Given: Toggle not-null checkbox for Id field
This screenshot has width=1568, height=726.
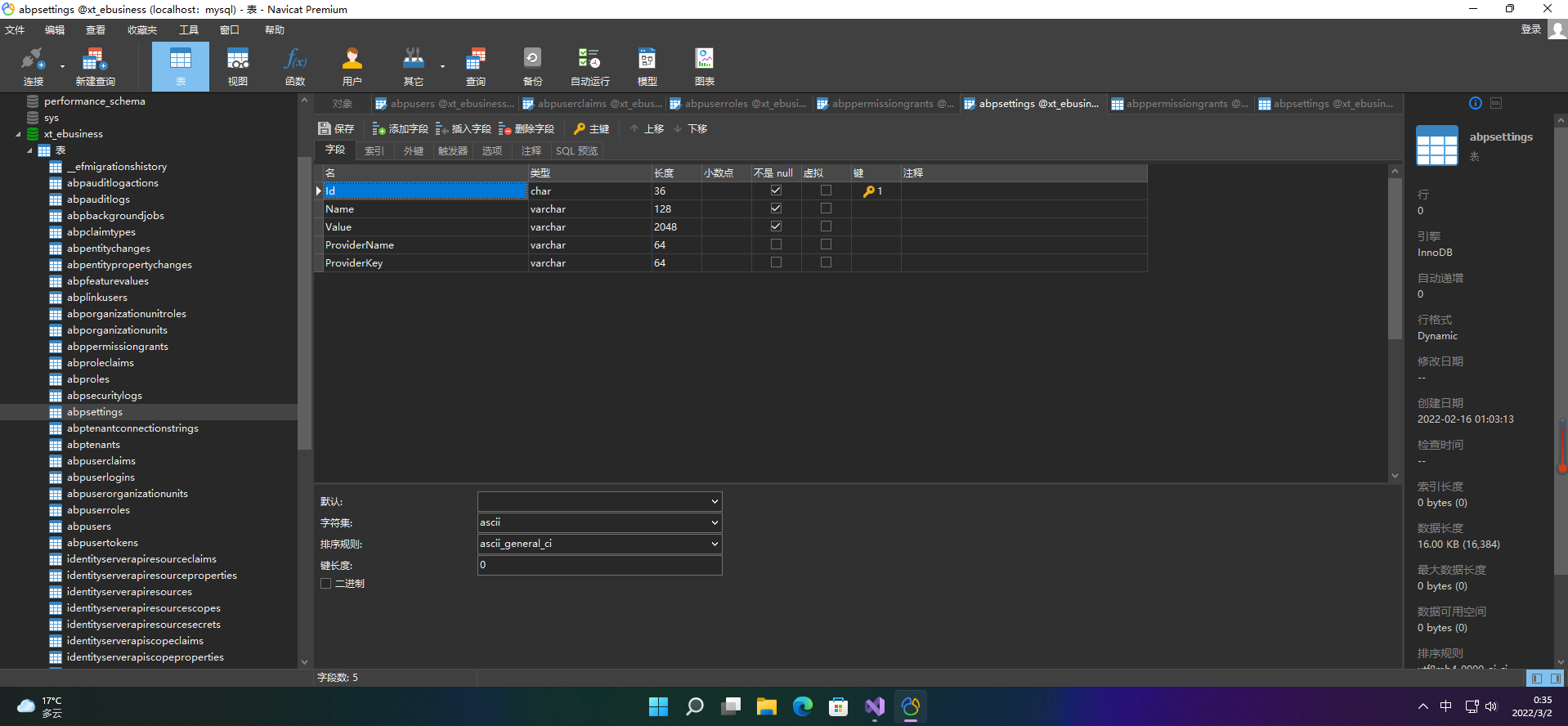Looking at the screenshot, I should (776, 190).
